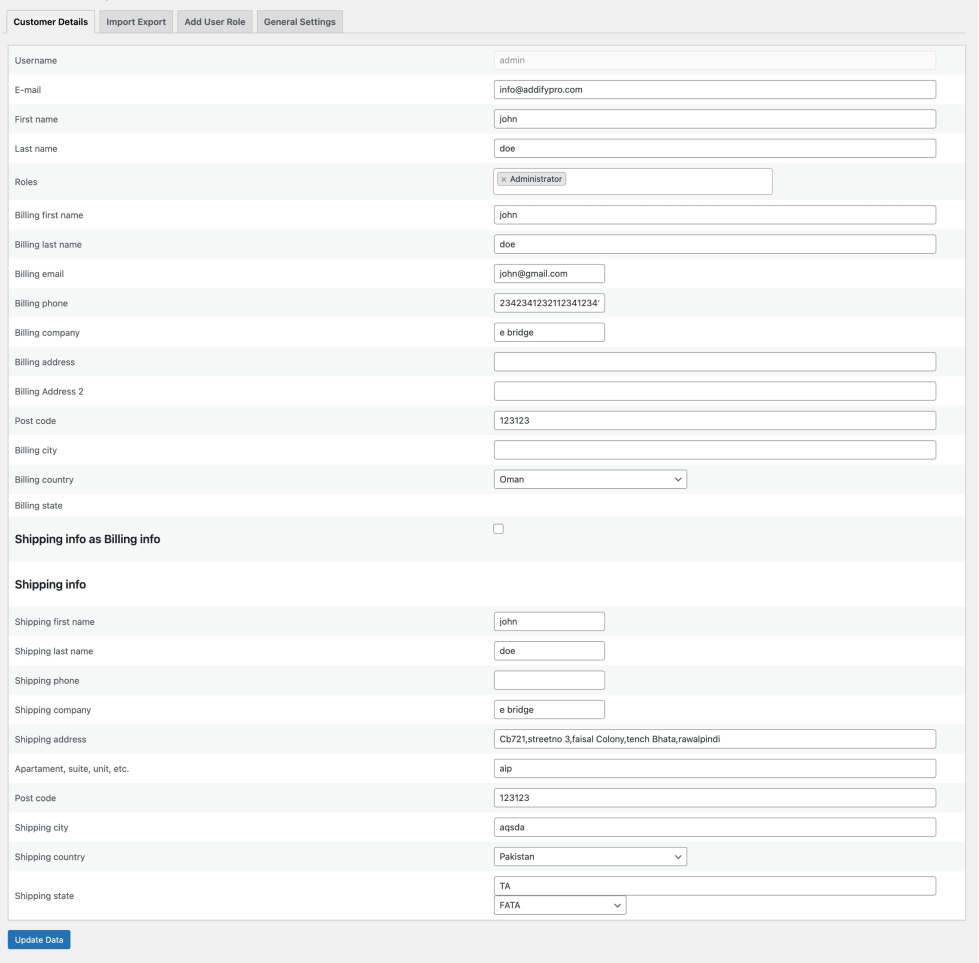The height and width of the screenshot is (963, 979).
Task: Click the empty Shipping phone field
Action: point(549,681)
